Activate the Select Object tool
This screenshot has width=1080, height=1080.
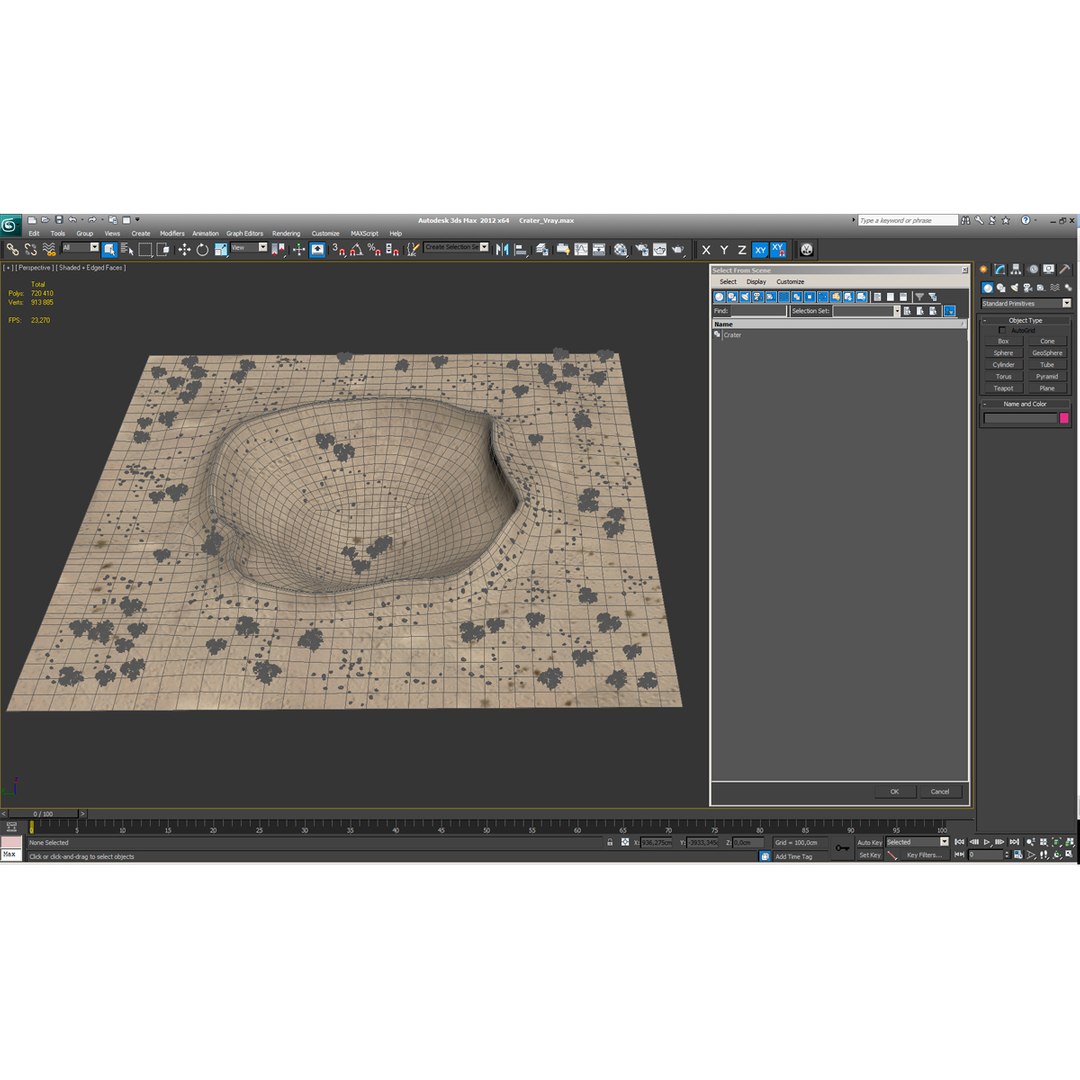pyautogui.click(x=110, y=249)
